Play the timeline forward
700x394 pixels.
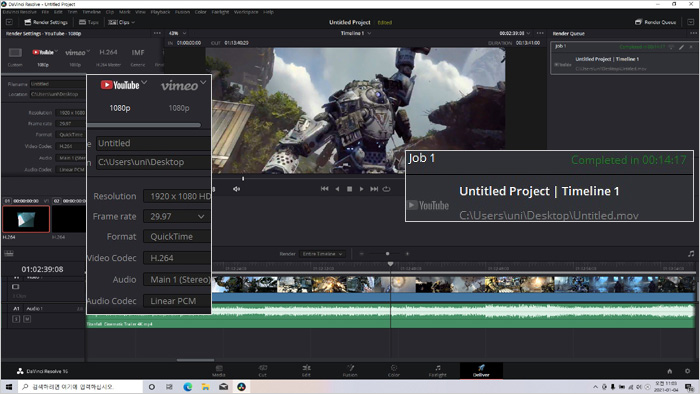coord(362,189)
